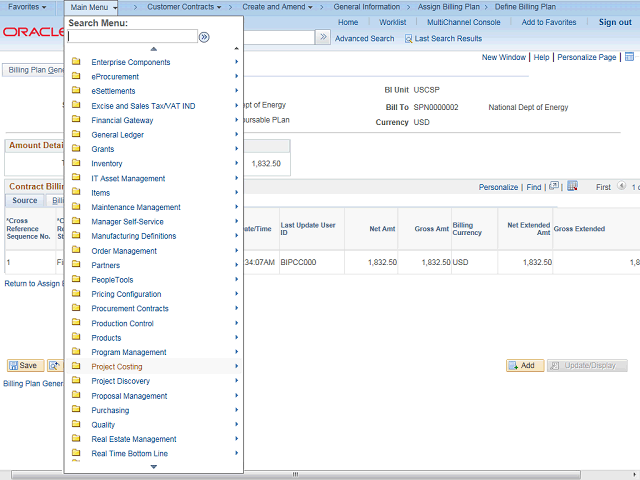Click the previous row arrow next to First
This screenshot has width=640, height=480.
pyautogui.click(x=621, y=187)
